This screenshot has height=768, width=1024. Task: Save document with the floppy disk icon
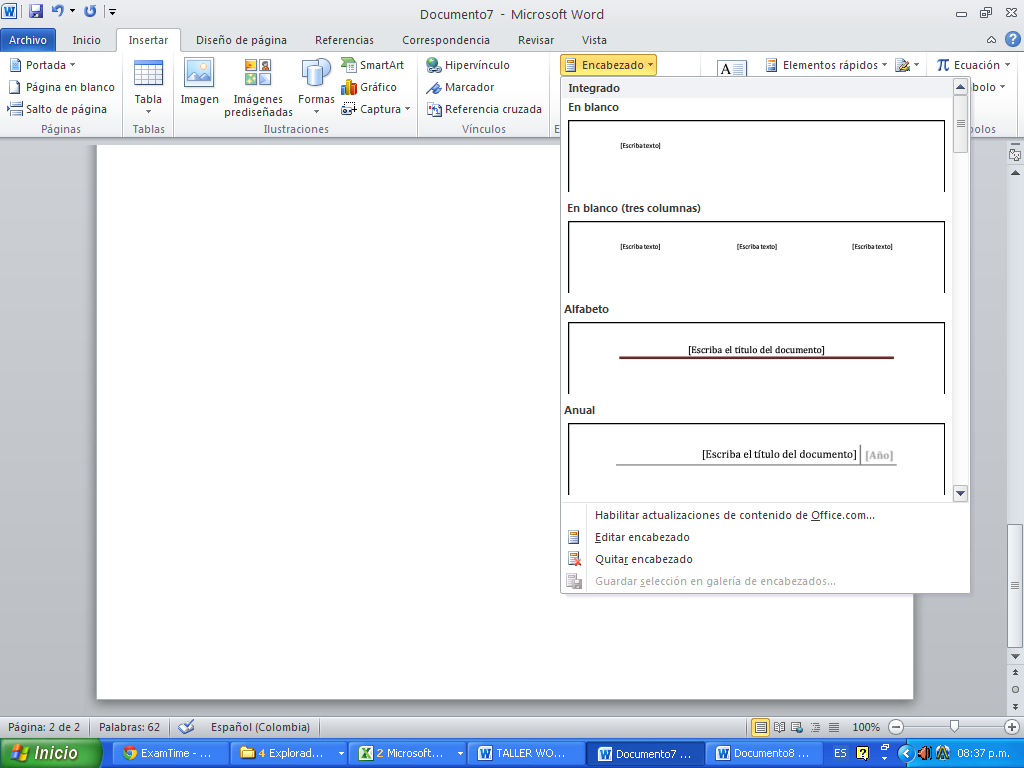36,12
